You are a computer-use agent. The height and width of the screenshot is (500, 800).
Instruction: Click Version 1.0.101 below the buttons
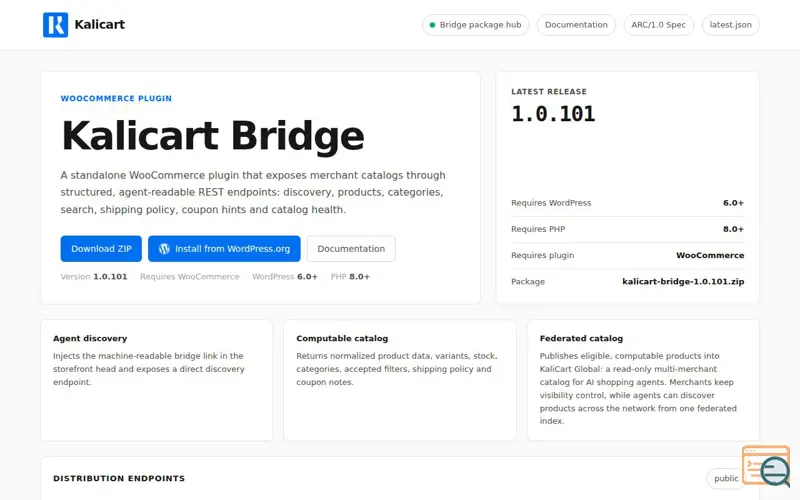94,277
